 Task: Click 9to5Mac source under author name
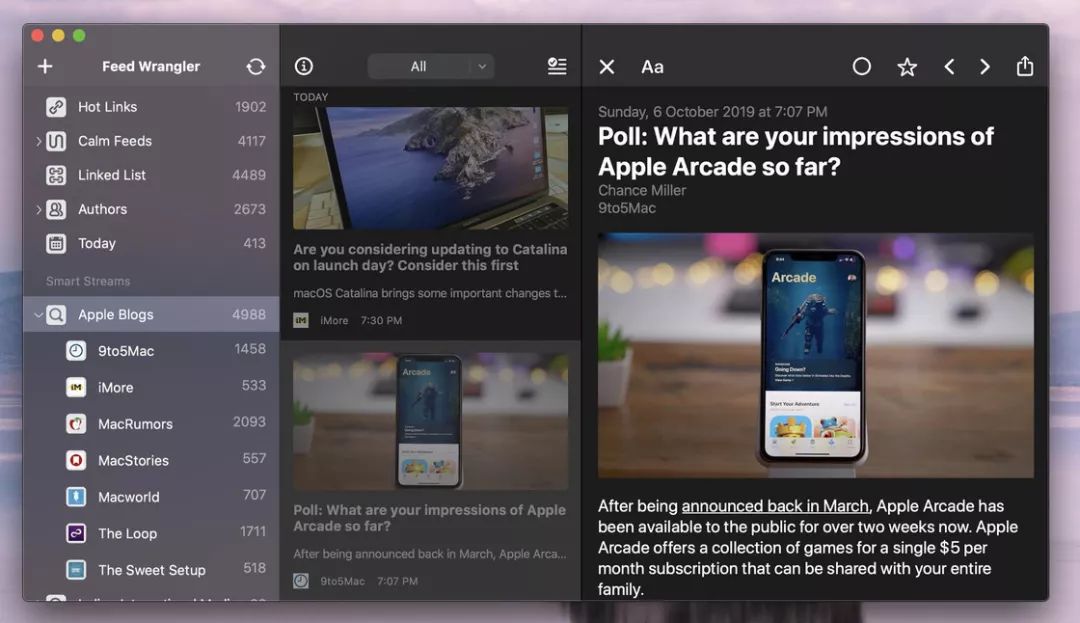[x=627, y=208]
